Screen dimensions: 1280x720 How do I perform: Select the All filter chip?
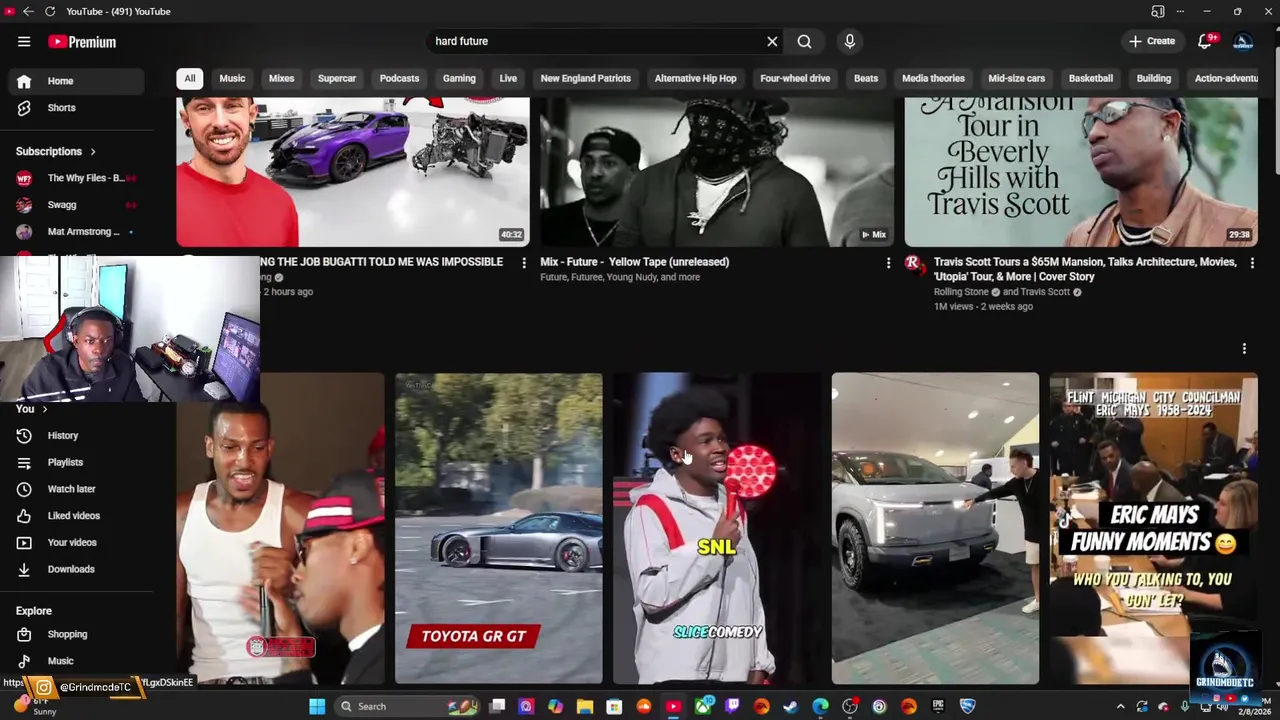(x=189, y=78)
